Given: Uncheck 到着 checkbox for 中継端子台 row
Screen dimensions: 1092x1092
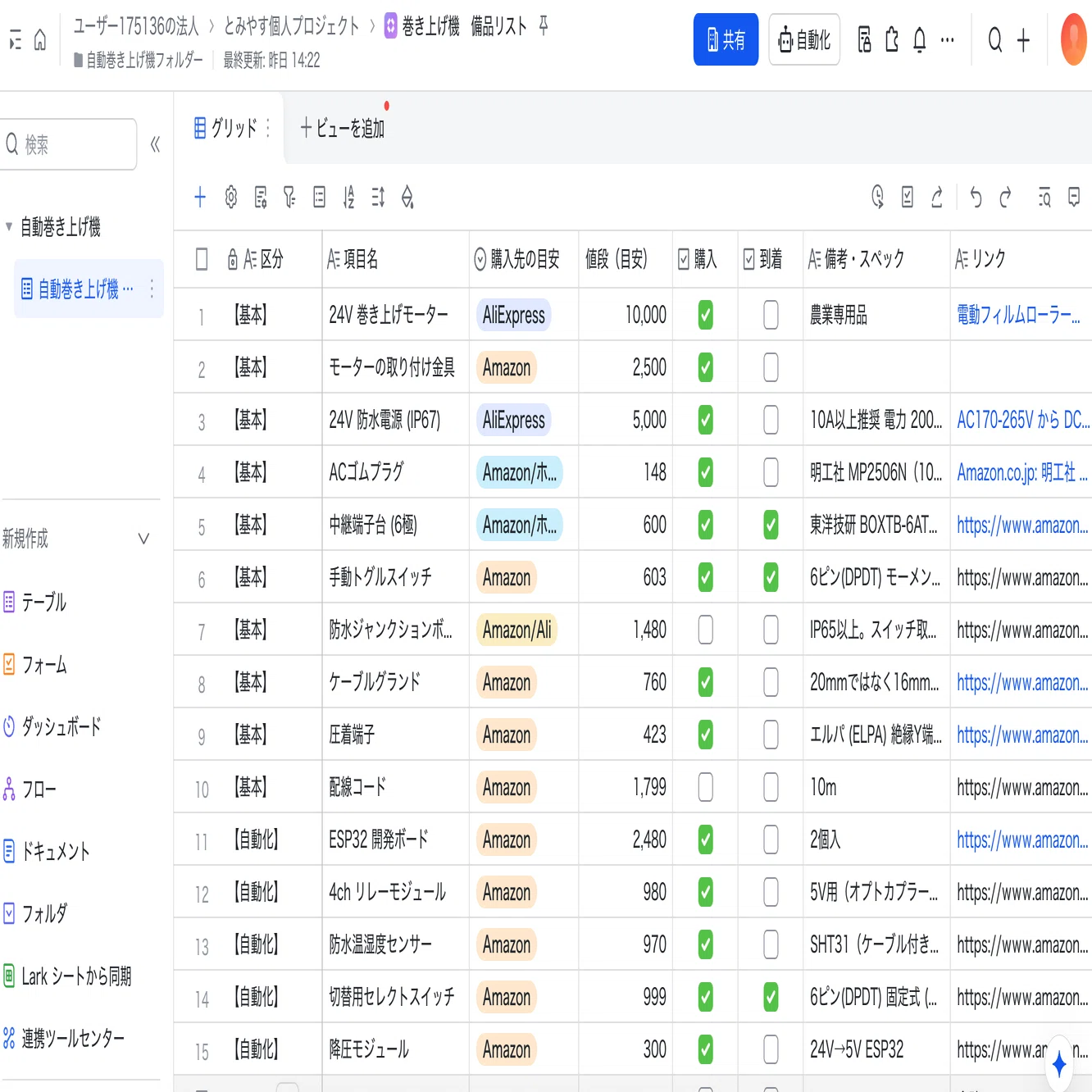Looking at the screenshot, I should point(771,525).
